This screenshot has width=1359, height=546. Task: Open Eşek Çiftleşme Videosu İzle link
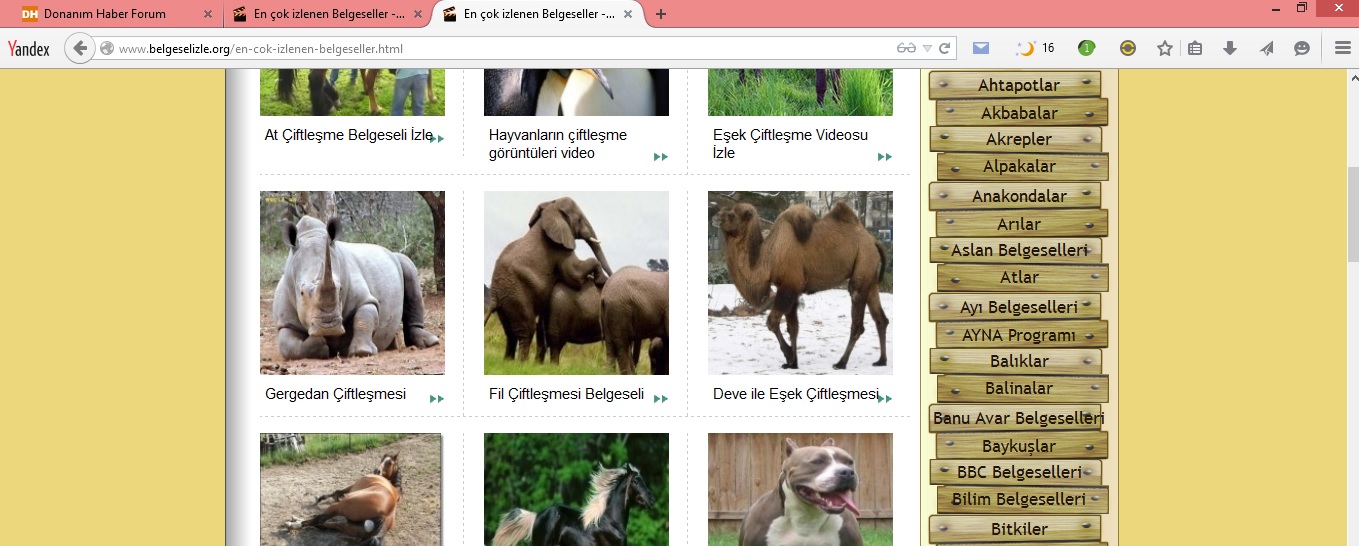(x=790, y=144)
